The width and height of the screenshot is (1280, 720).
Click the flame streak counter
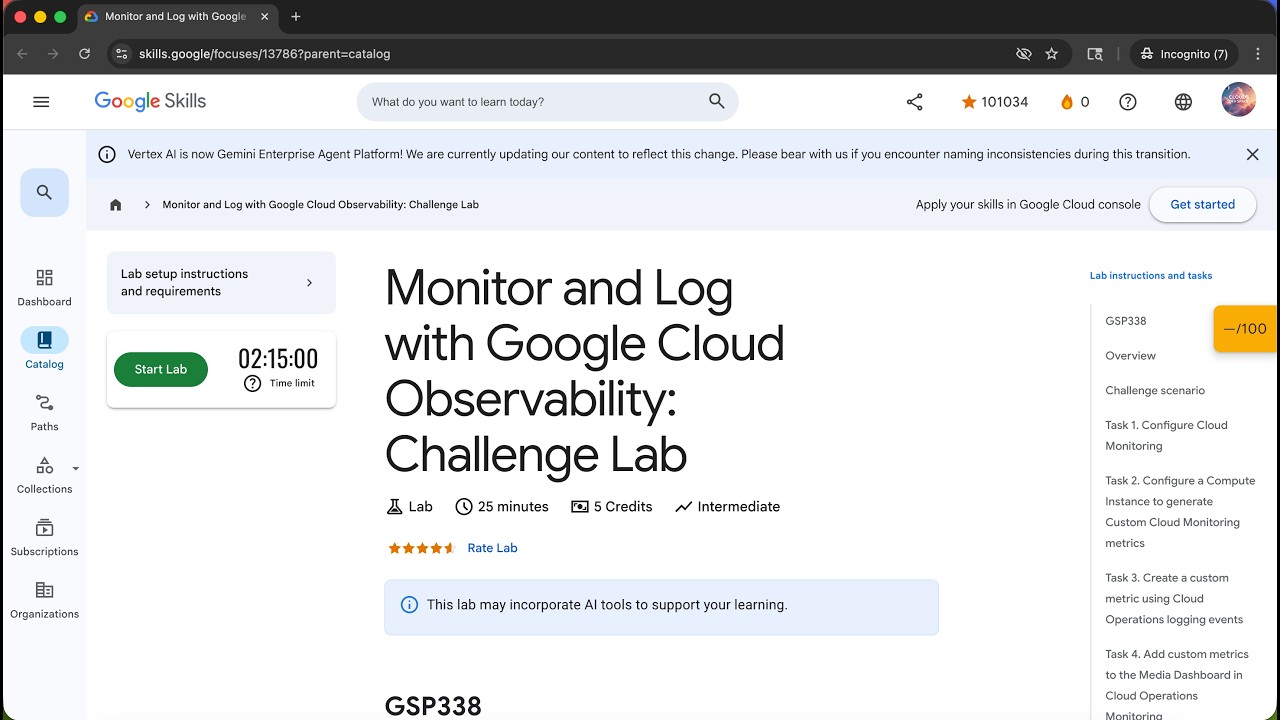(1075, 102)
